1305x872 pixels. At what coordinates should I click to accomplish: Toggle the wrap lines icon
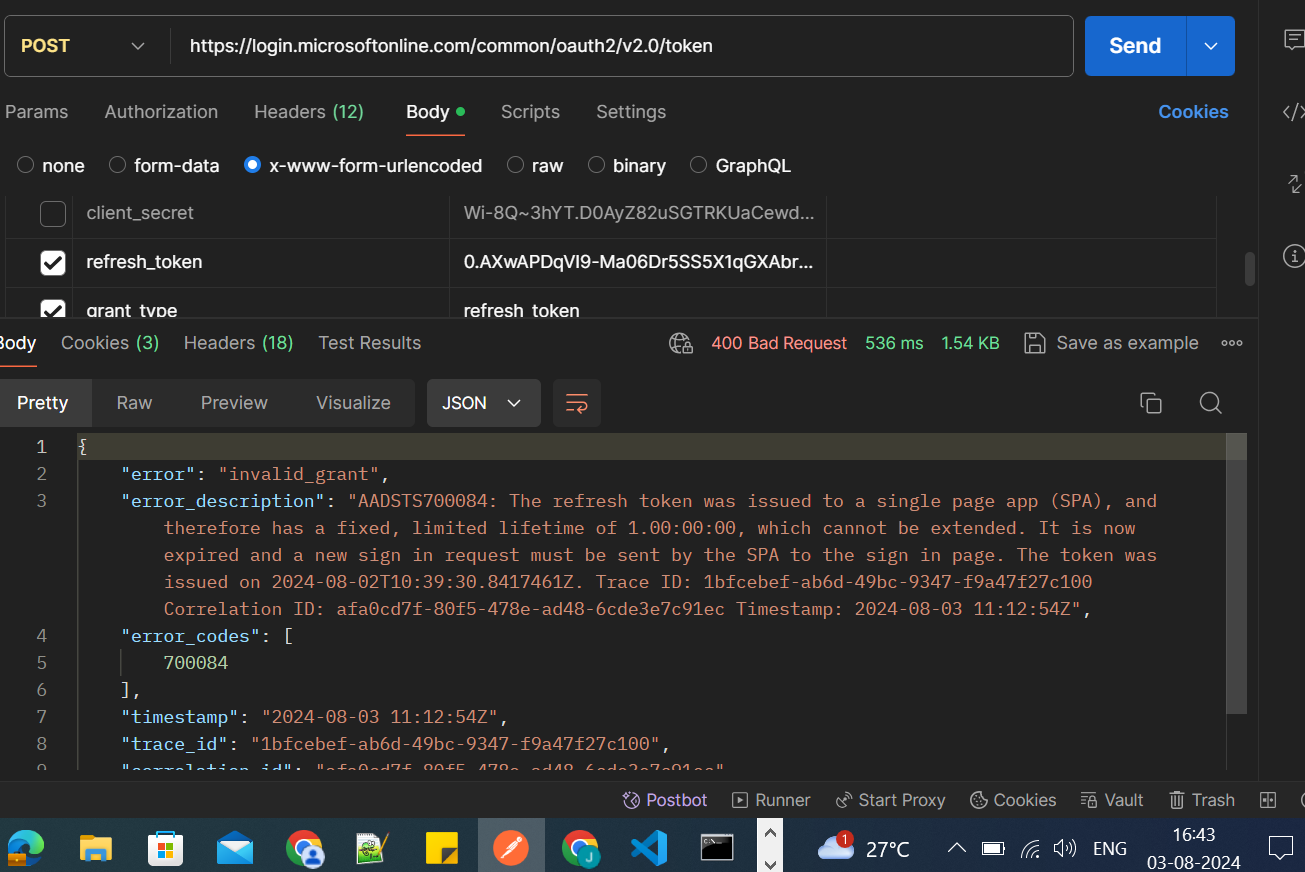pyautogui.click(x=577, y=403)
